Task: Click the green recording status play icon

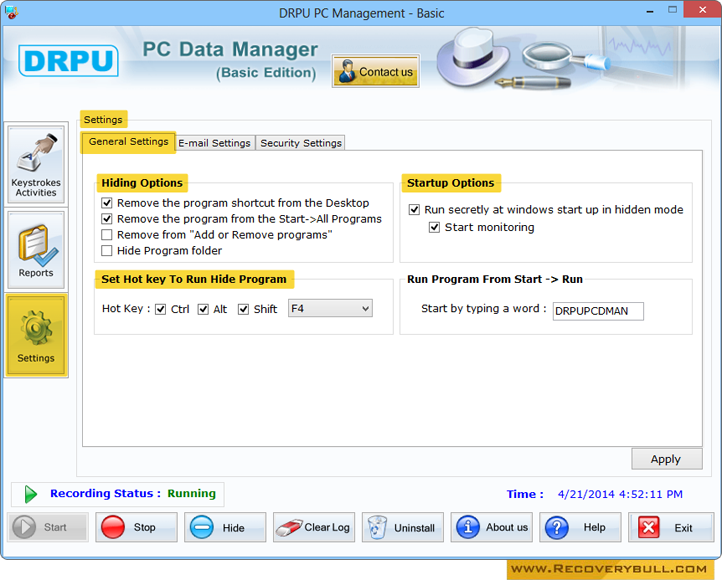Action: click(x=30, y=494)
